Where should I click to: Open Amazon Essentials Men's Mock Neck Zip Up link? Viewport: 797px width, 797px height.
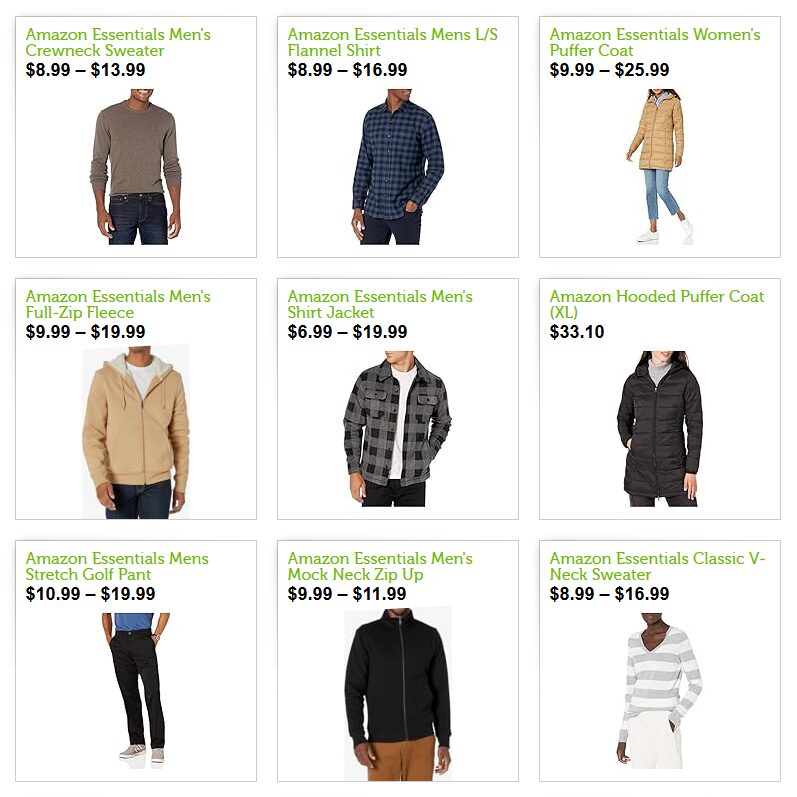(380, 566)
